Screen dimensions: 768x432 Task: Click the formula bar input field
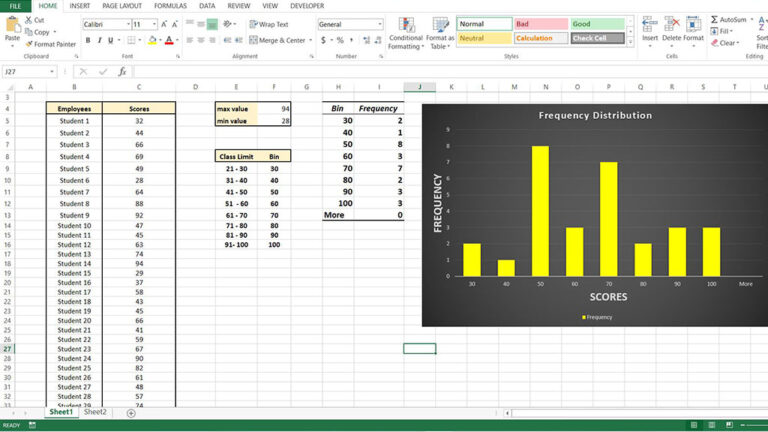click(x=451, y=72)
